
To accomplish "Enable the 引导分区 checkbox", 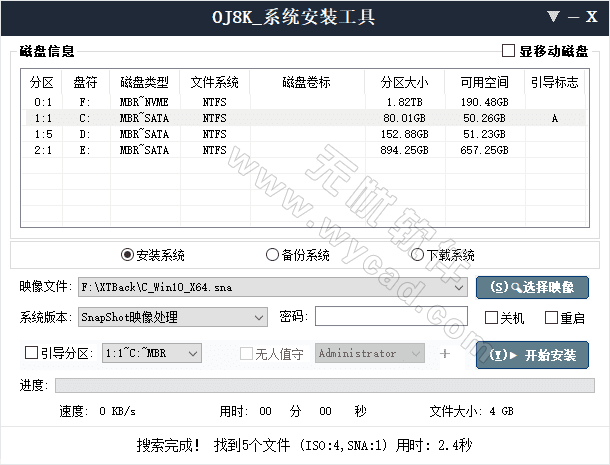I will 31,353.
